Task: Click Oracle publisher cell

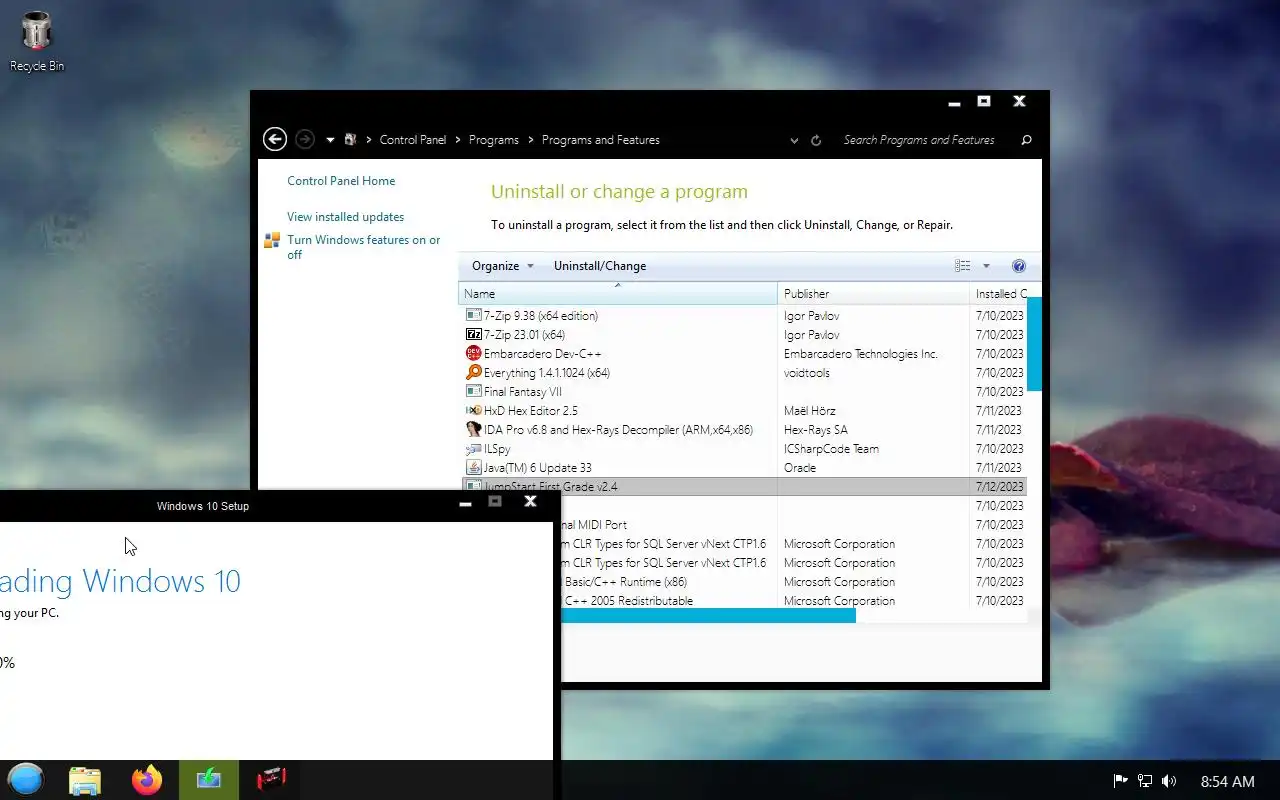Action: pos(800,468)
